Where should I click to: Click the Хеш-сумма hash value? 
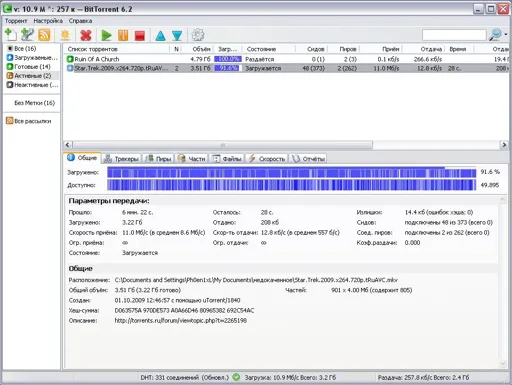tap(184, 310)
